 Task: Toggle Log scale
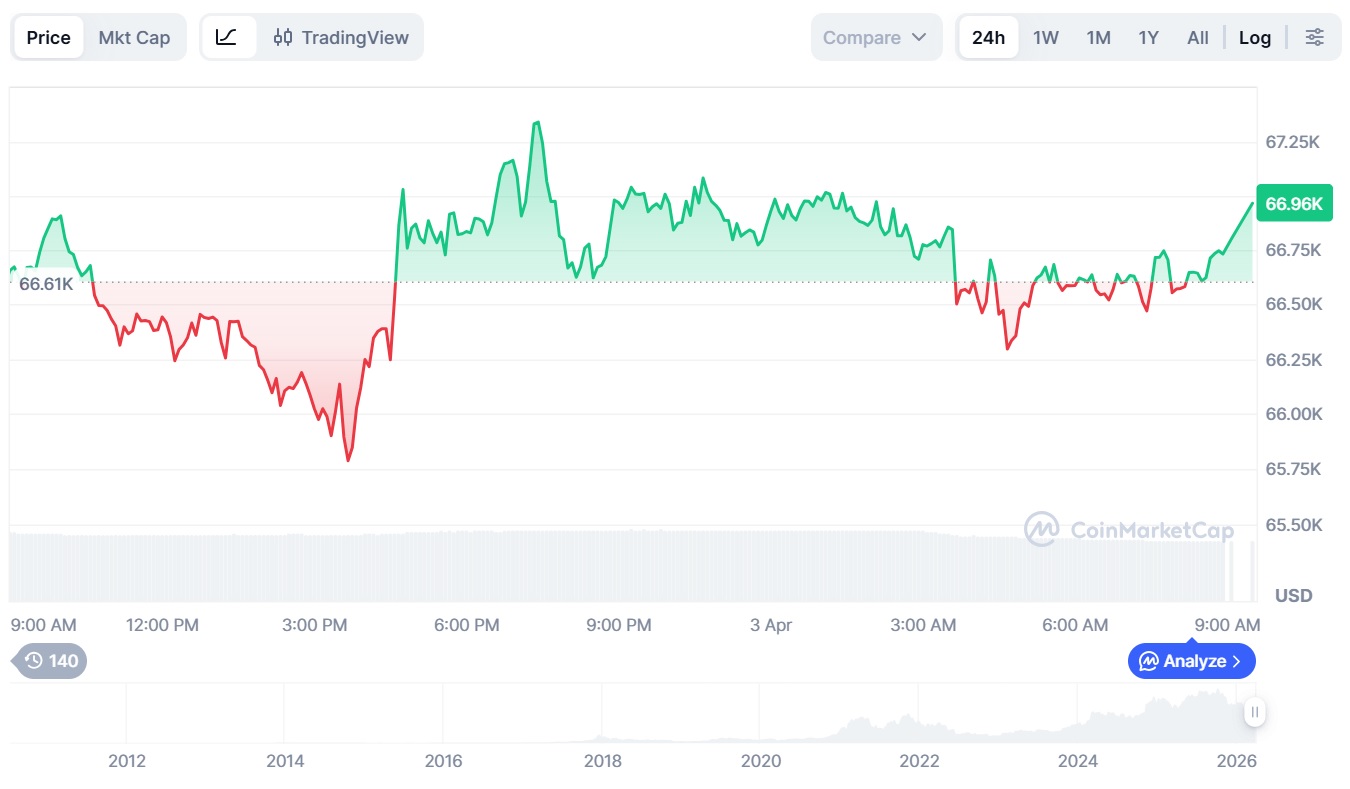[x=1254, y=38]
